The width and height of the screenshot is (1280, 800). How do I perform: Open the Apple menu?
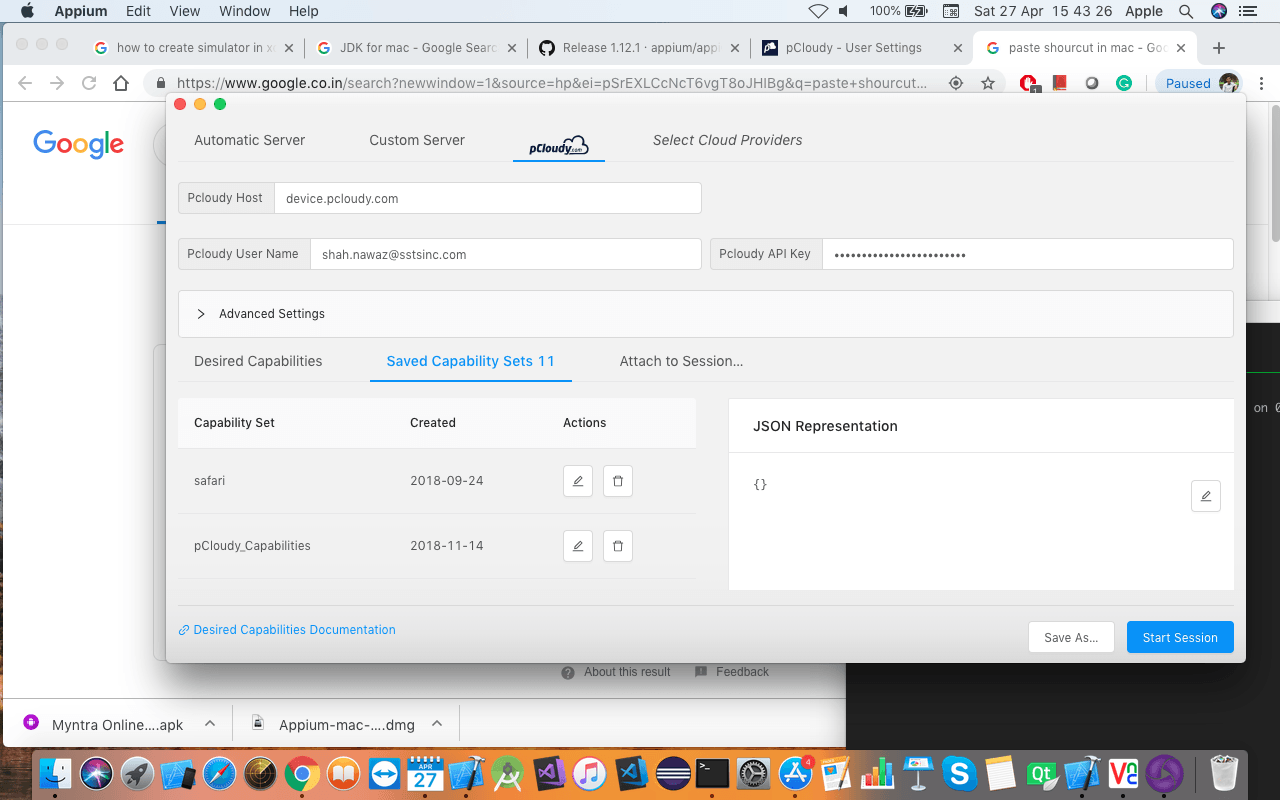pyautogui.click(x=27, y=11)
